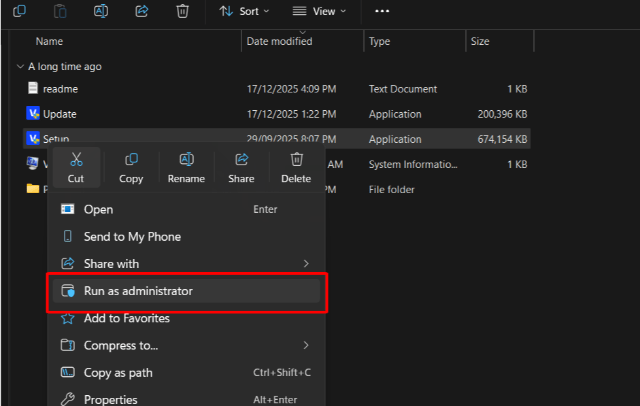
Task: Select the Update application icon
Action: [x=33, y=113]
